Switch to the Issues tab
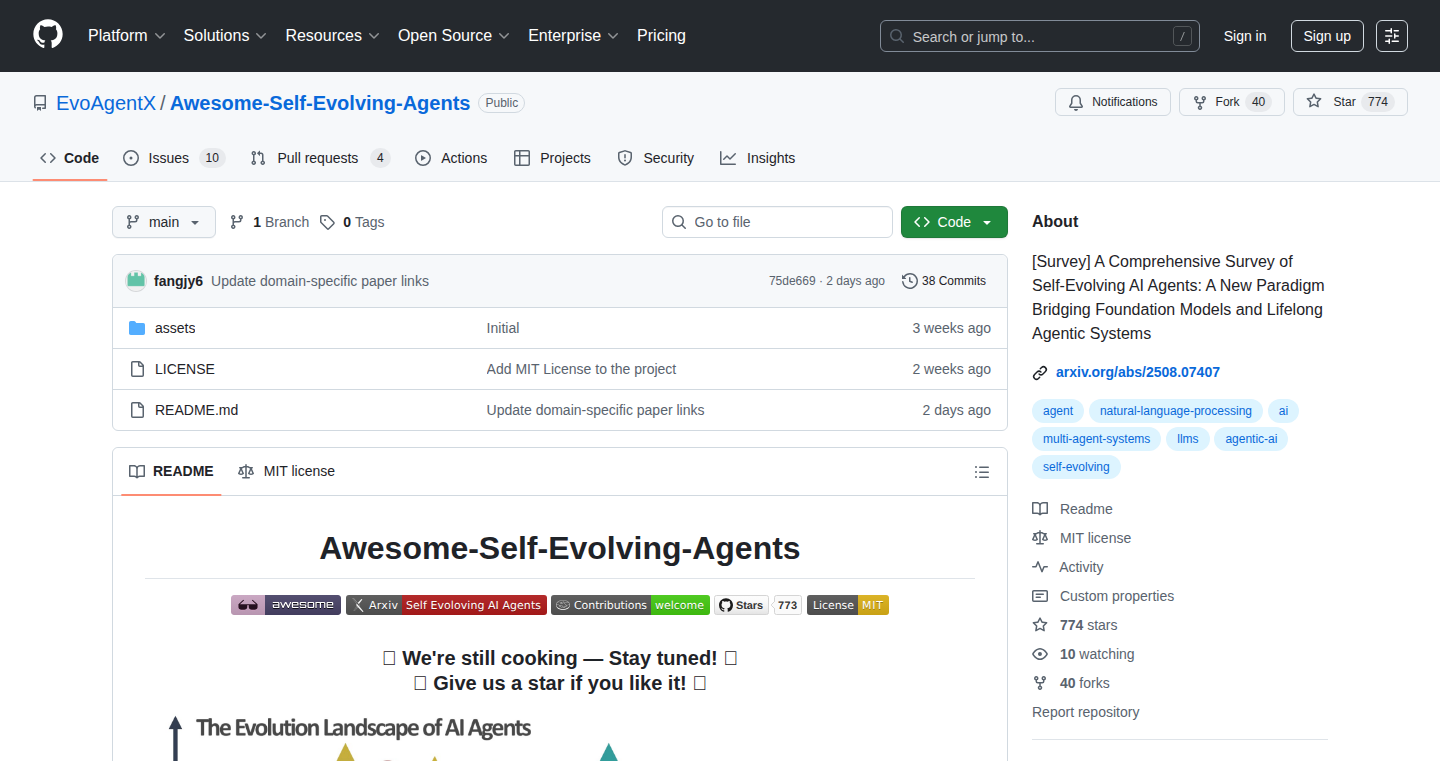This screenshot has width=1440, height=761. click(174, 158)
